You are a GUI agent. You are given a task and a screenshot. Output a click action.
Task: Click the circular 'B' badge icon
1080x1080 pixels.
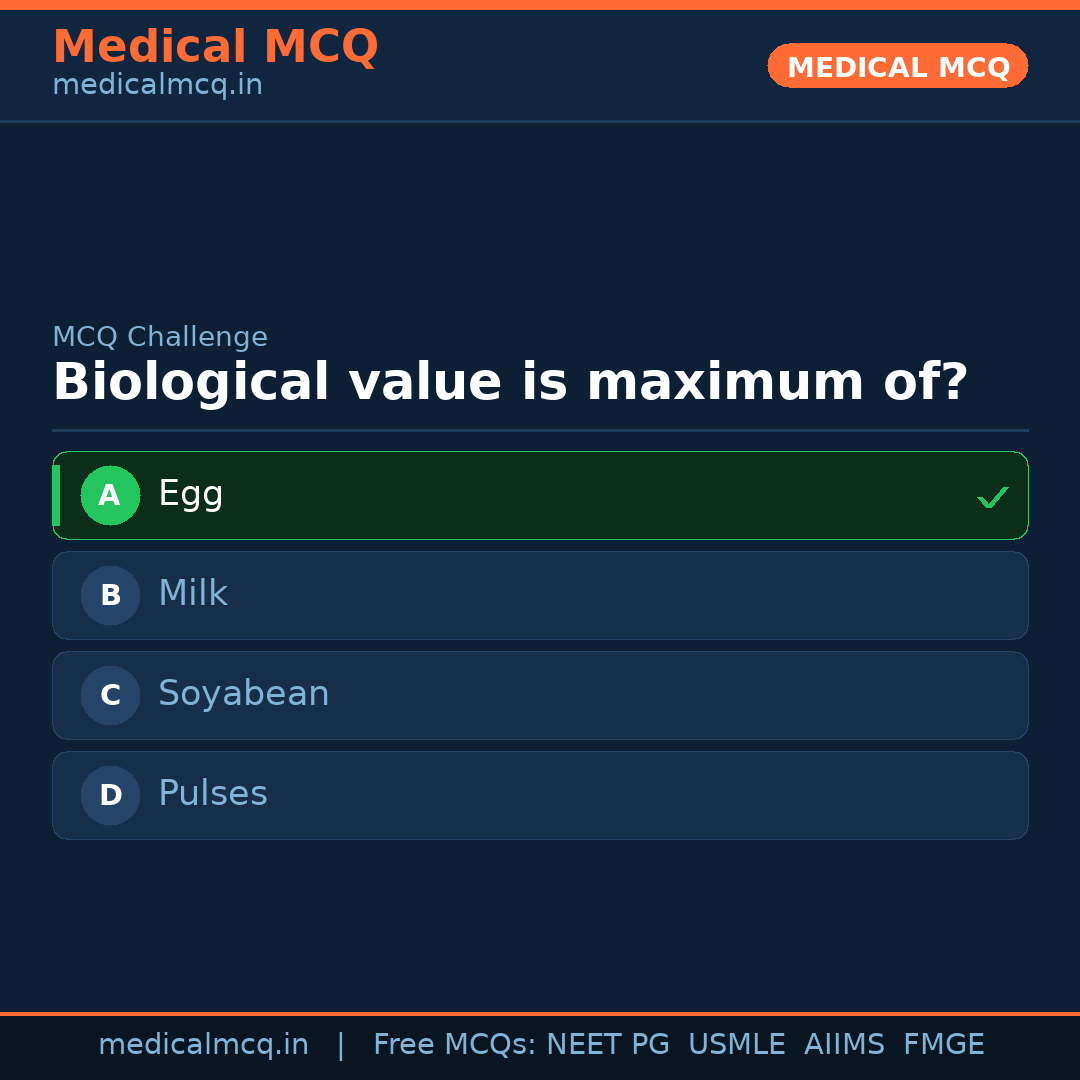pos(110,595)
